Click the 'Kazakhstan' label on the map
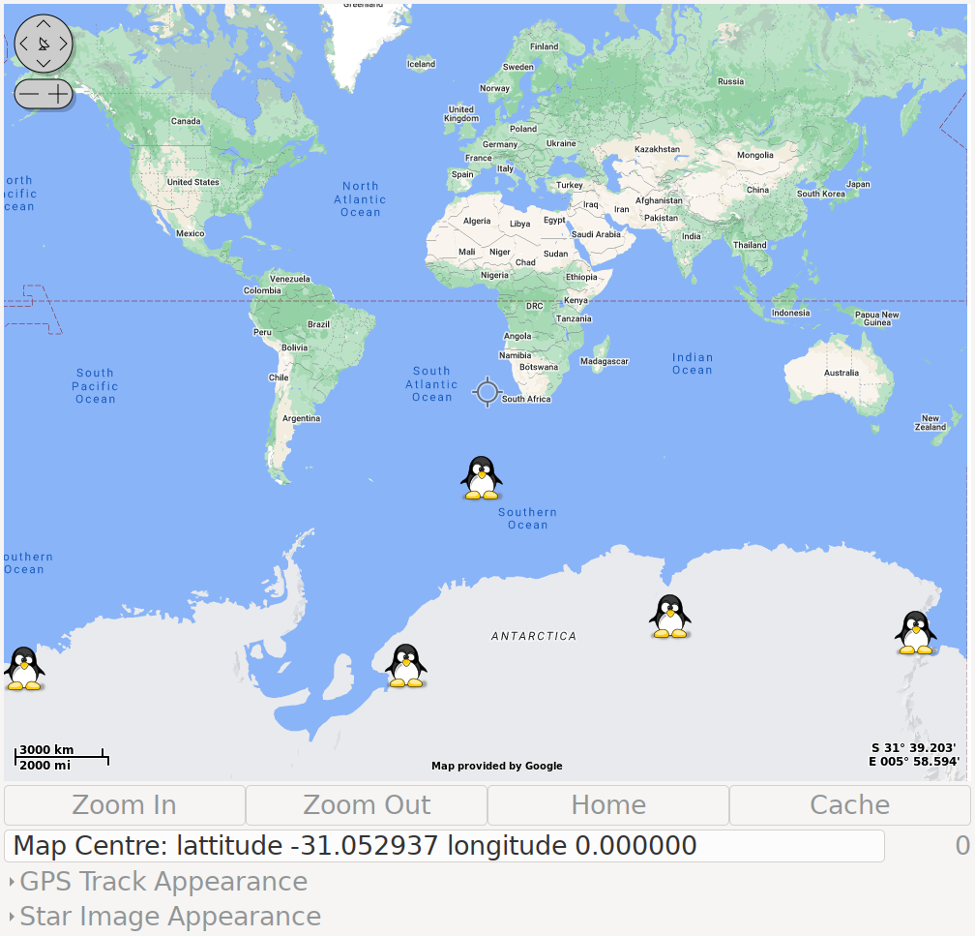 [x=657, y=150]
